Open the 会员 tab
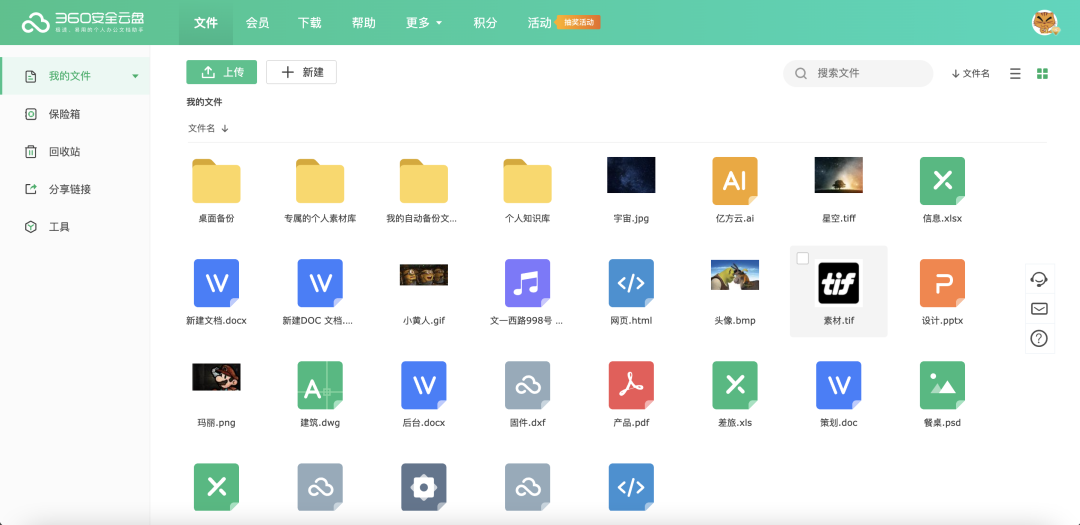 point(257,23)
